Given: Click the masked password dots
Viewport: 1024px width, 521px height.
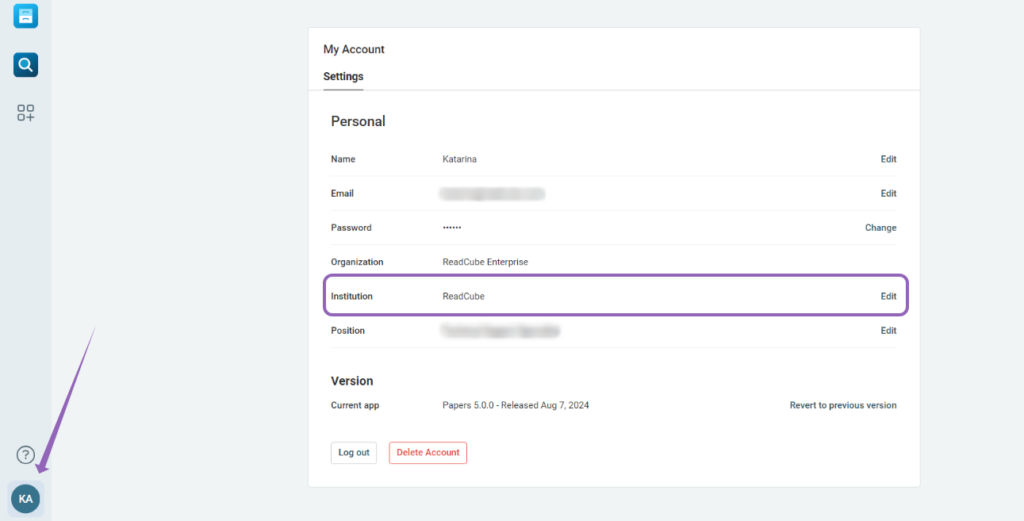Looking at the screenshot, I should [452, 228].
